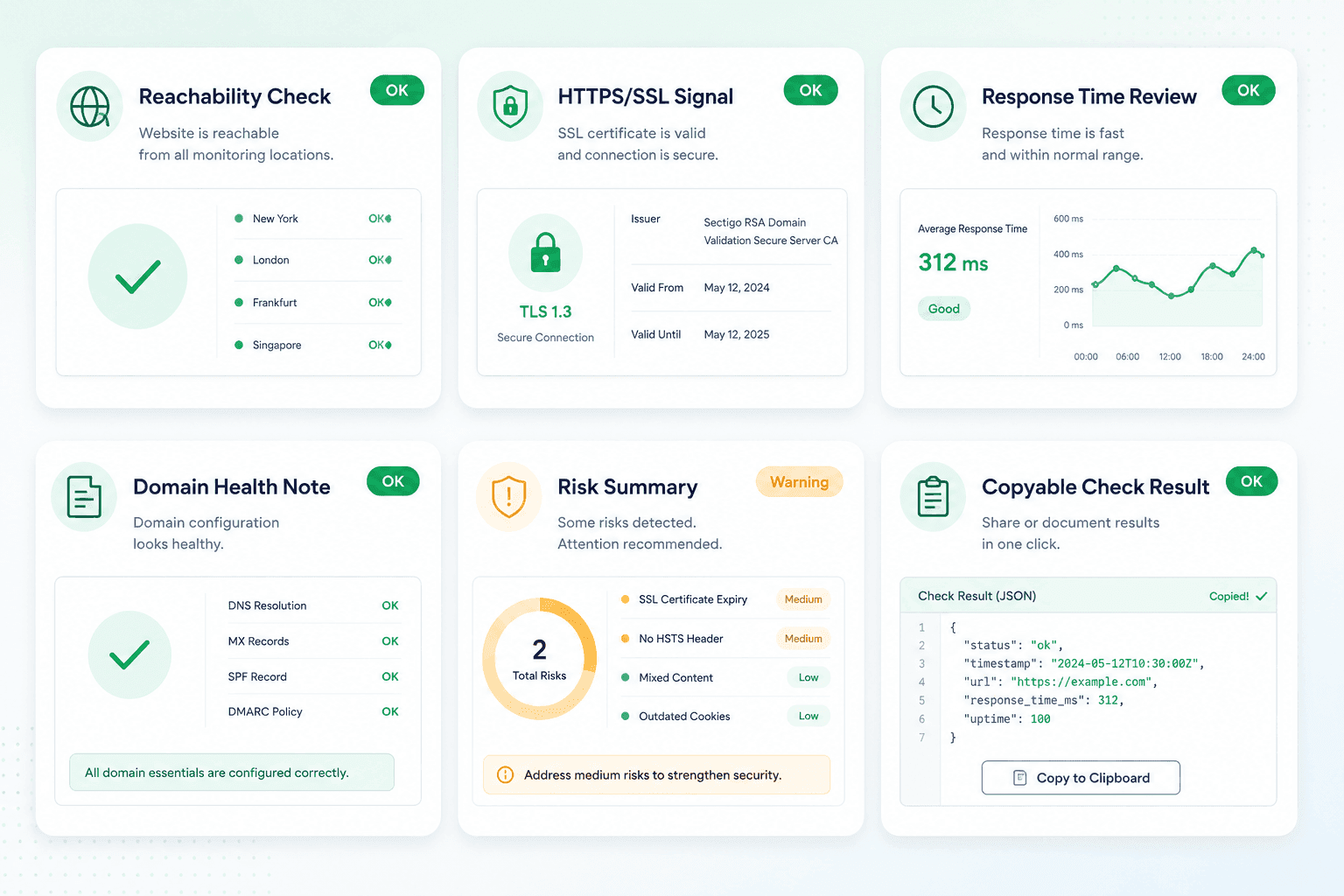
Task: Click the Valid Until date 'May 12, 2025'
Action: (x=737, y=334)
